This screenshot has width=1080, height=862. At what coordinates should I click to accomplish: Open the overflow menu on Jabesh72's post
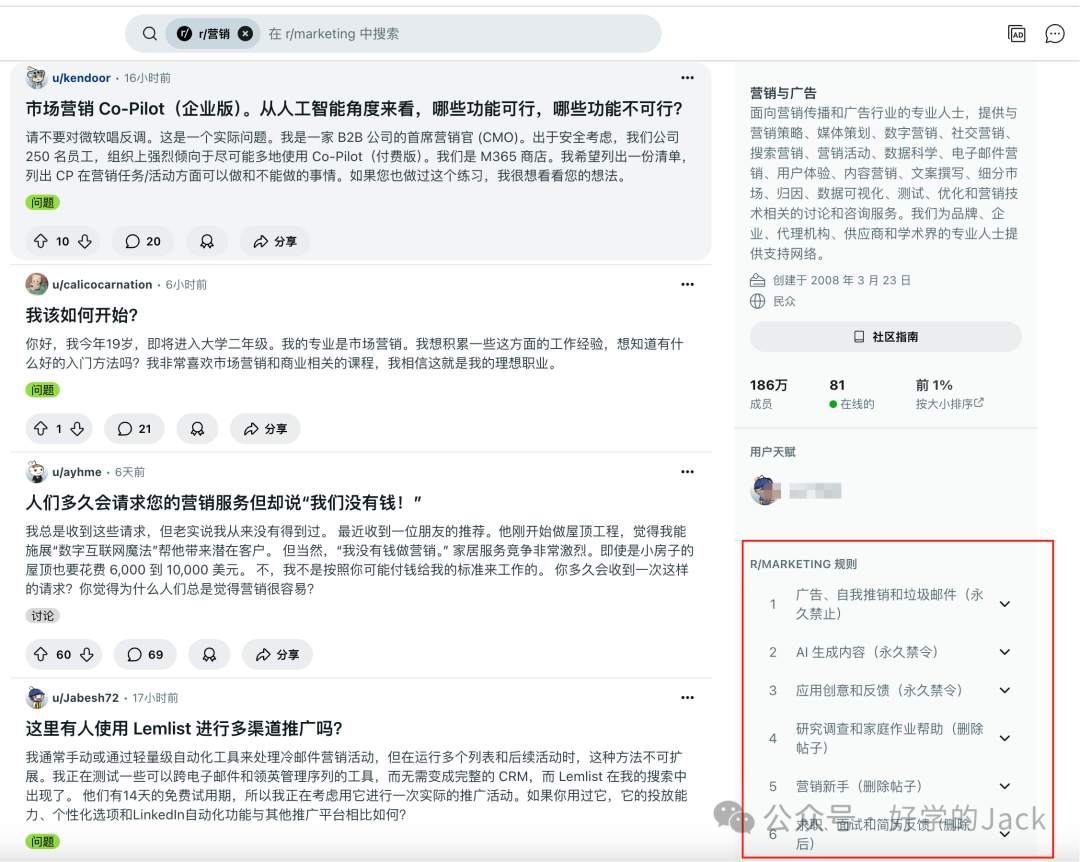pyautogui.click(x=687, y=697)
